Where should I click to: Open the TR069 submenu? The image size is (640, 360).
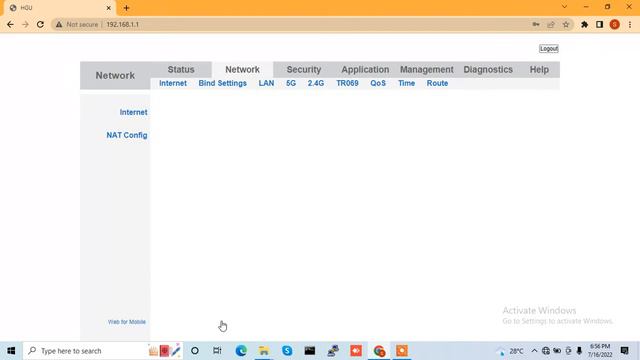coord(347,83)
